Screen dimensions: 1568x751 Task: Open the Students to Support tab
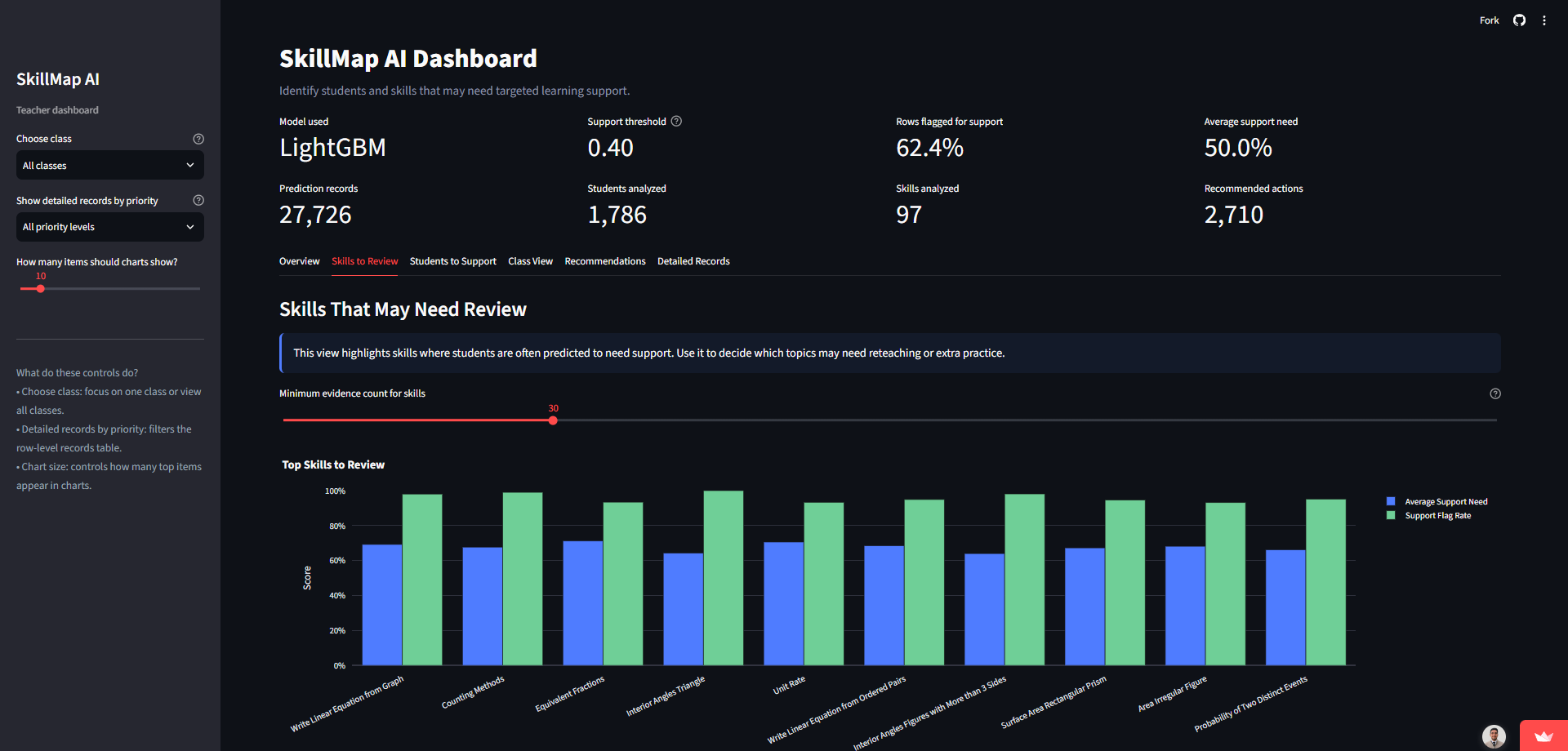452,261
